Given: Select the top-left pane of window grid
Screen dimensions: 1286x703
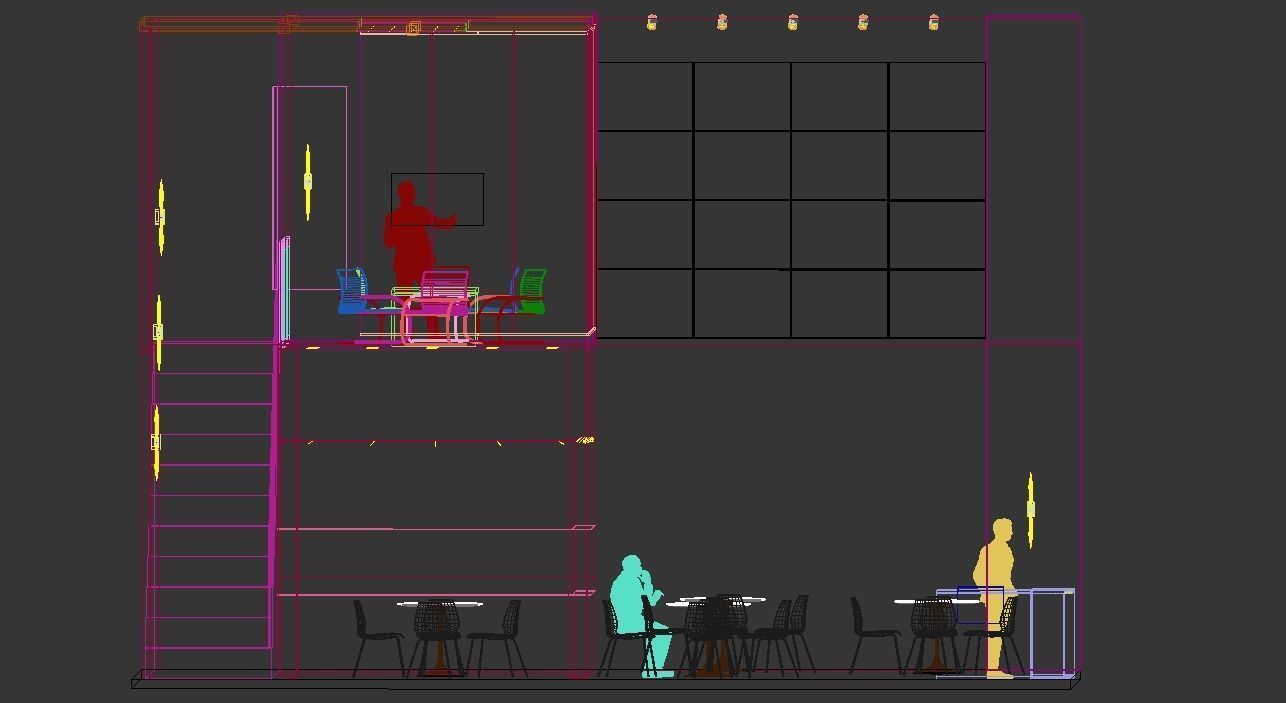Looking at the screenshot, I should coord(645,96).
